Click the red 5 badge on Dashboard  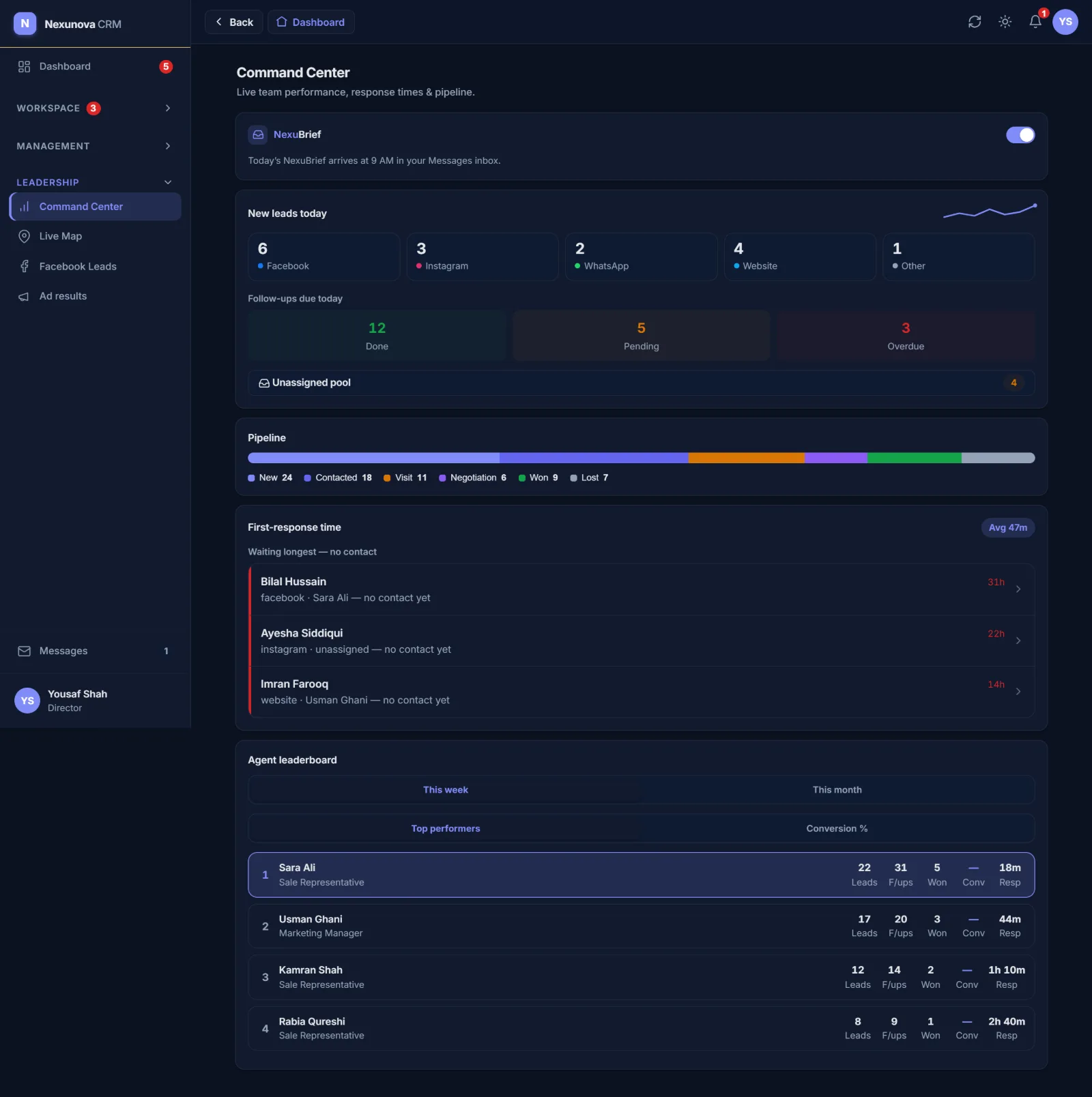[x=166, y=66]
